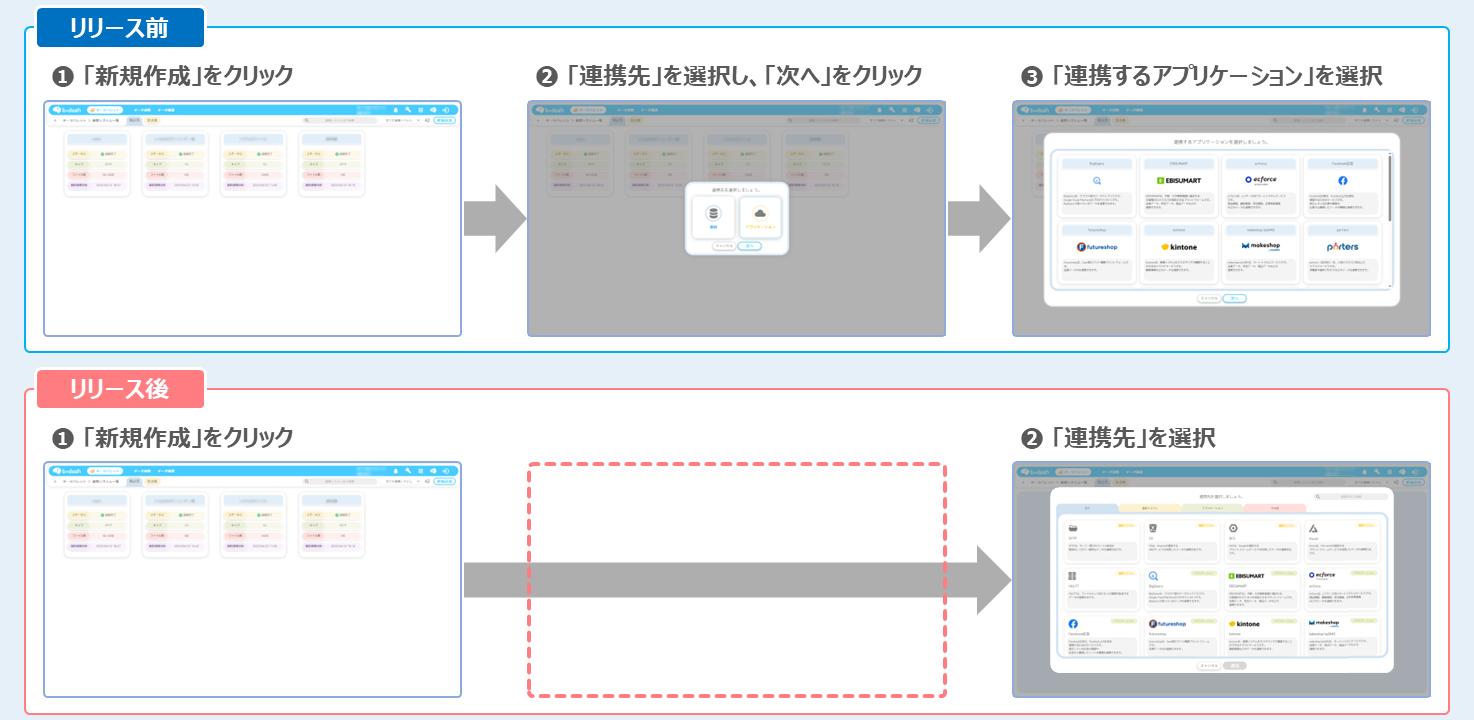Screen dimensions: 1474x720
Task: Click キャンセル in リリース後 step ❷ dialog
Action: [1209, 666]
